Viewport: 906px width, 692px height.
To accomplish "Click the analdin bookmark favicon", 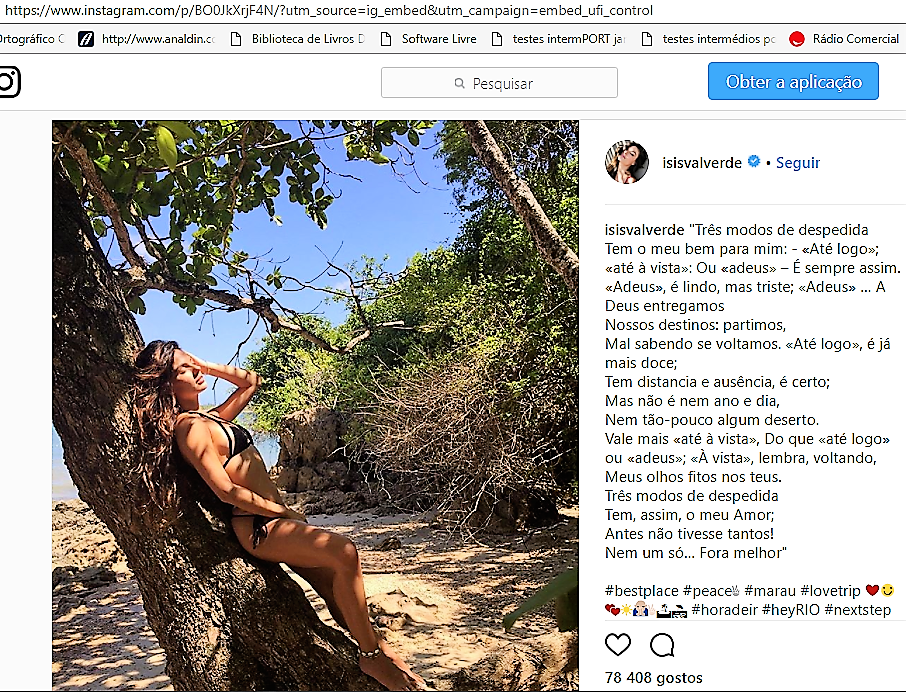I will pyautogui.click(x=86, y=39).
